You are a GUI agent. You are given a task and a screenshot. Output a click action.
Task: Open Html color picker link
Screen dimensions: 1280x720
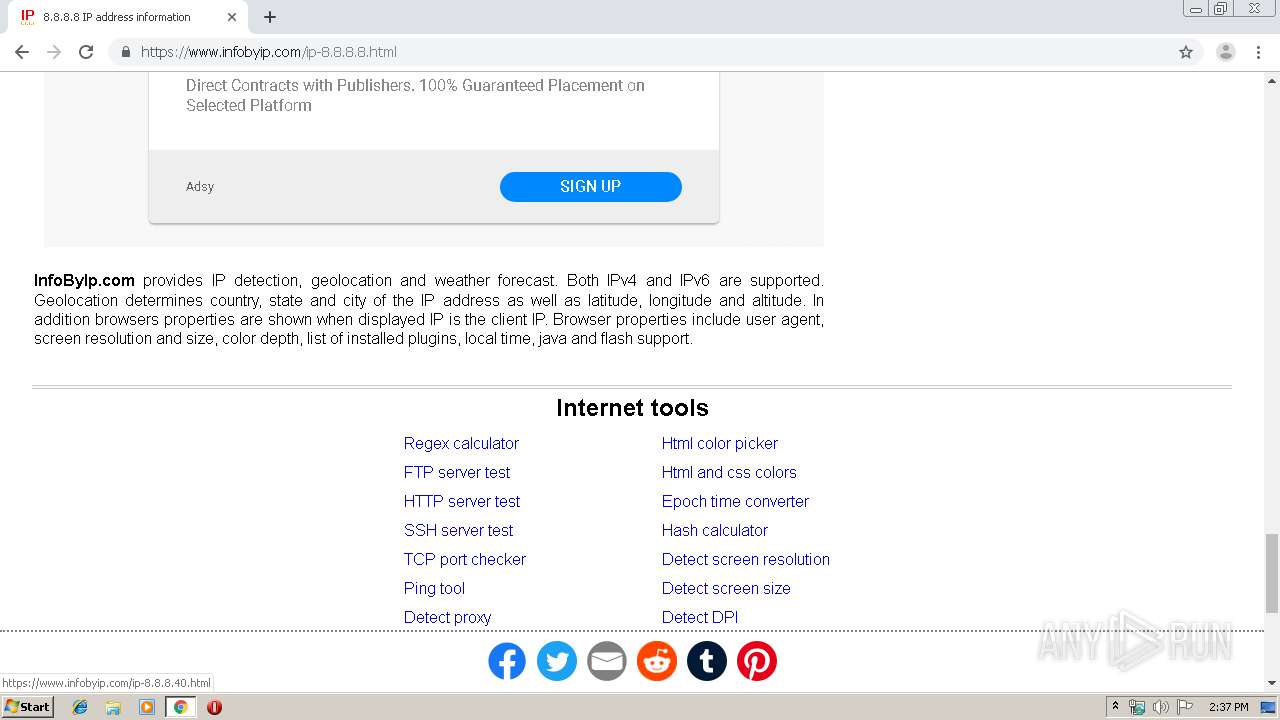click(x=720, y=443)
